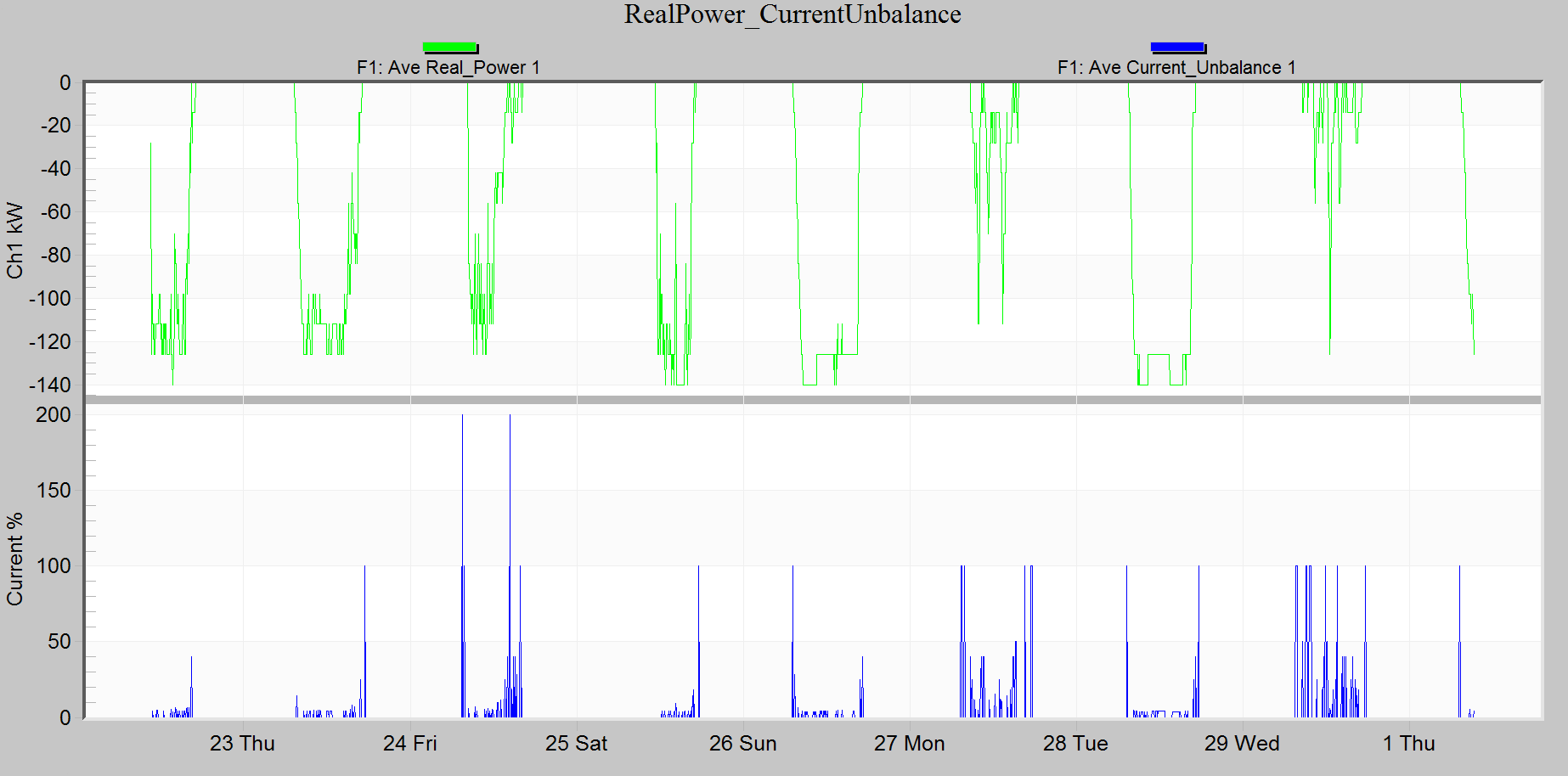This screenshot has width=1568, height=776.
Task: Toggle visibility of the Ave Current_Unbalance 1 trace
Action: click(x=1179, y=47)
